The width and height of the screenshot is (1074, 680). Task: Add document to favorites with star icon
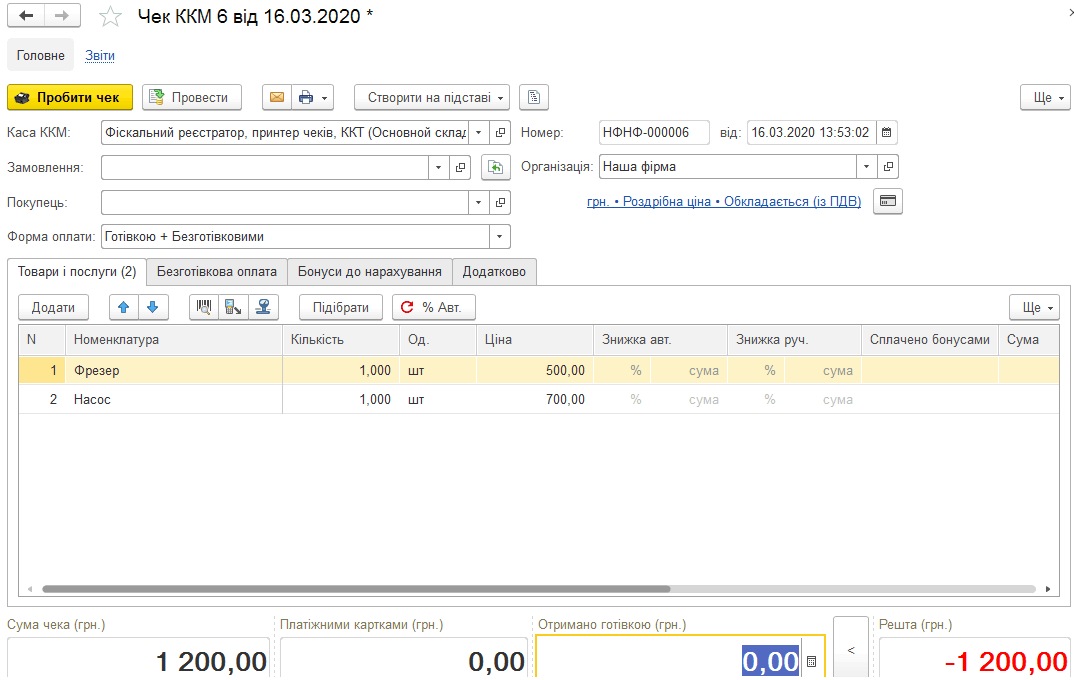click(110, 16)
